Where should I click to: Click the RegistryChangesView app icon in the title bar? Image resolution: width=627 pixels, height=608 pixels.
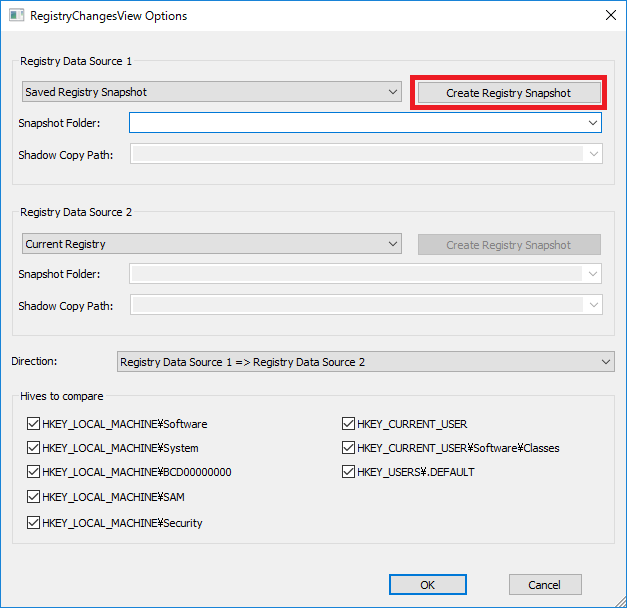click(x=16, y=16)
